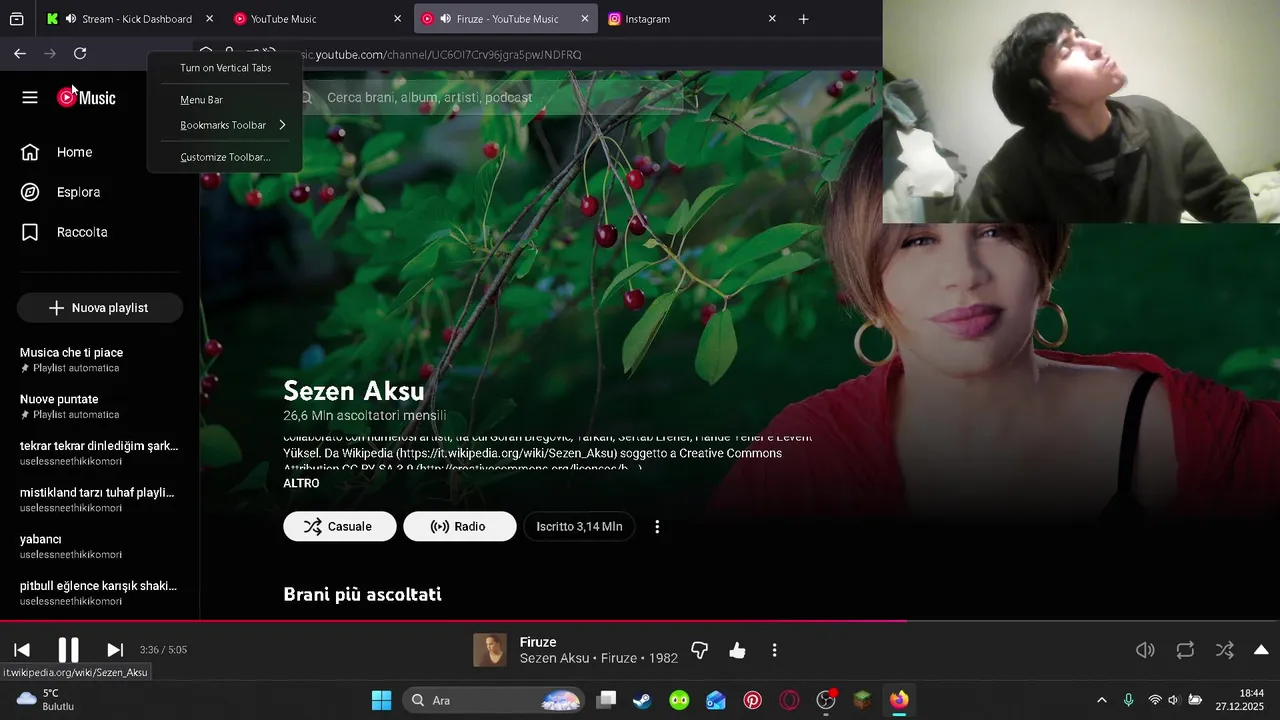This screenshot has height=720, width=1280.
Task: Expand the Bookmarks Toolbar submenu
Action: 225,125
